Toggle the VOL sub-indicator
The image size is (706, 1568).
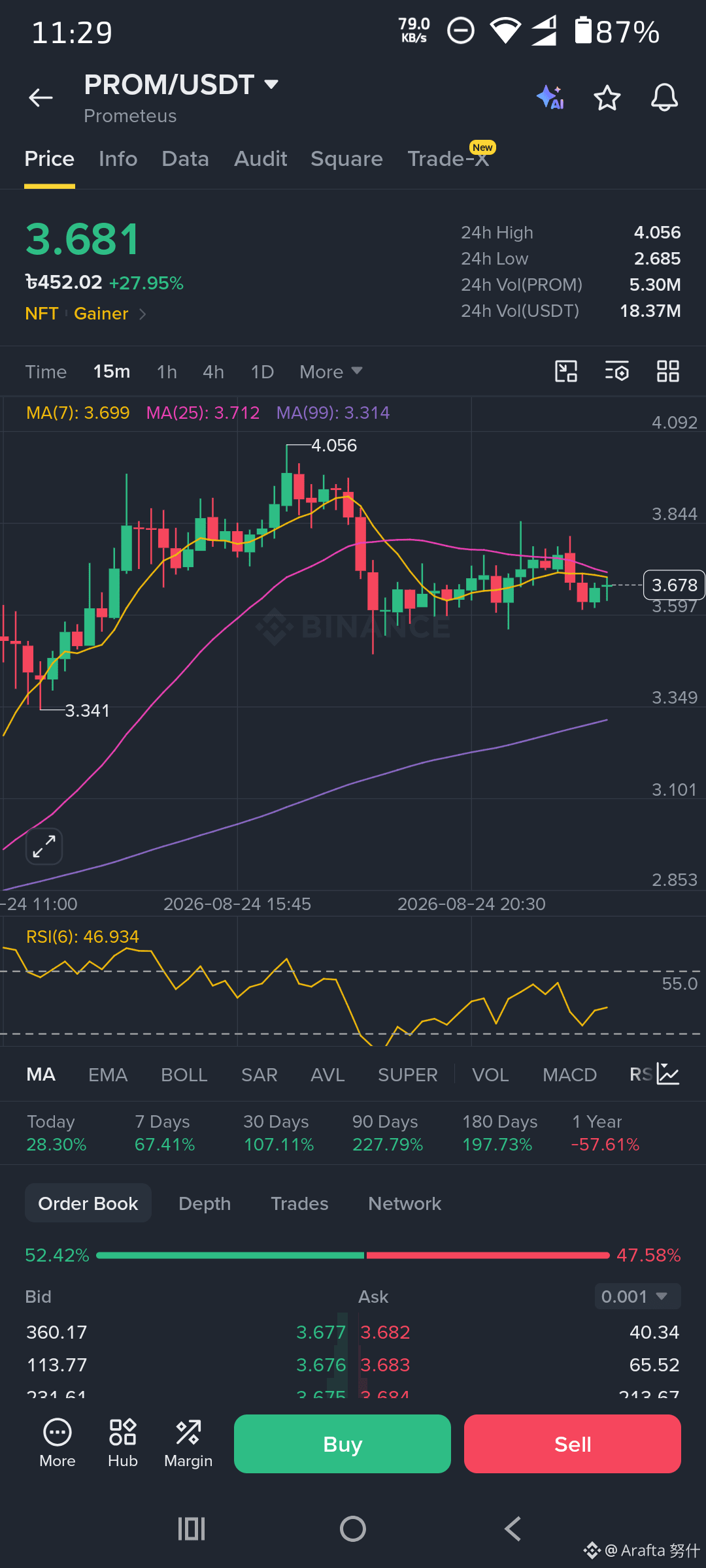point(490,1075)
